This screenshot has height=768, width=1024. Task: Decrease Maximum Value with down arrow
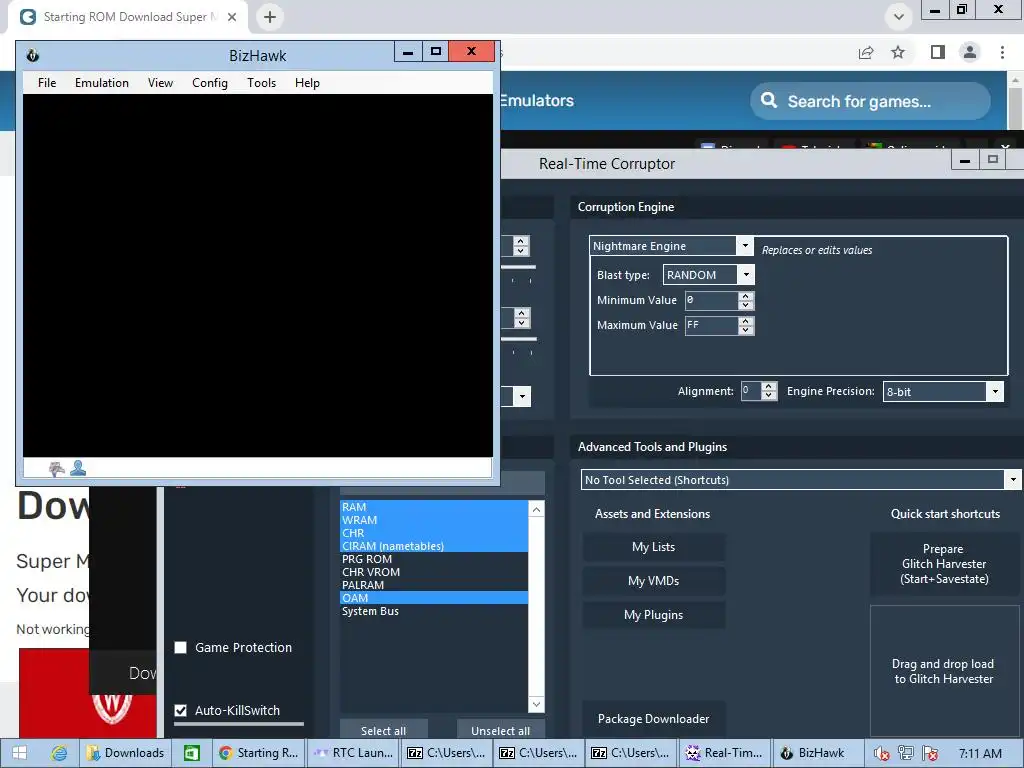(x=746, y=330)
